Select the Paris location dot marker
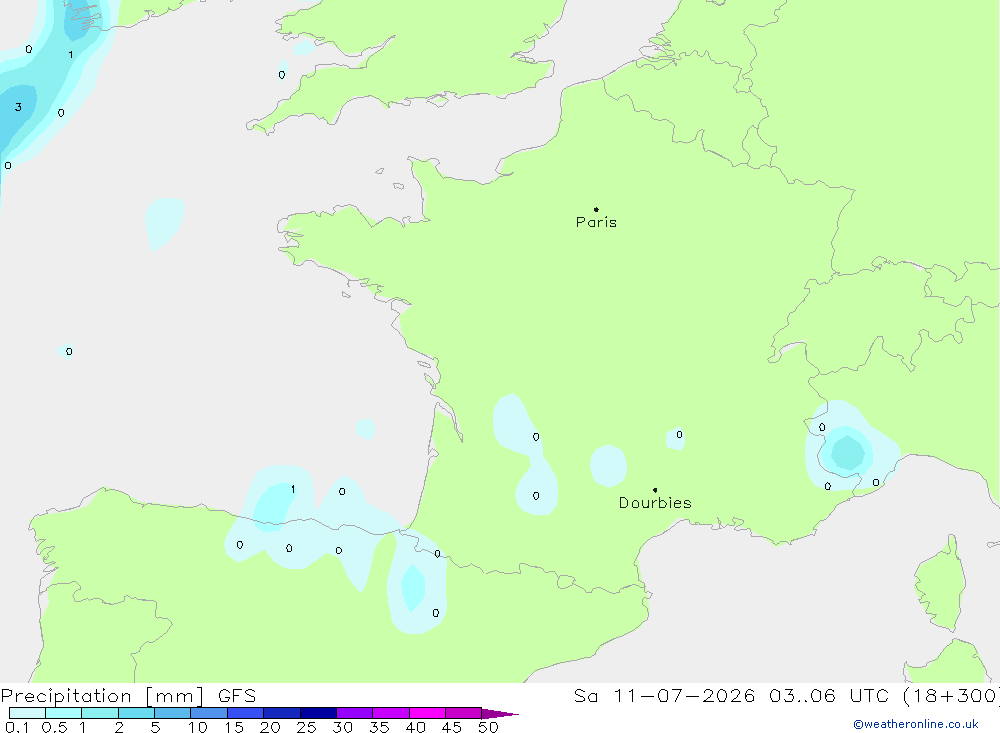The image size is (1000, 733). [596, 209]
